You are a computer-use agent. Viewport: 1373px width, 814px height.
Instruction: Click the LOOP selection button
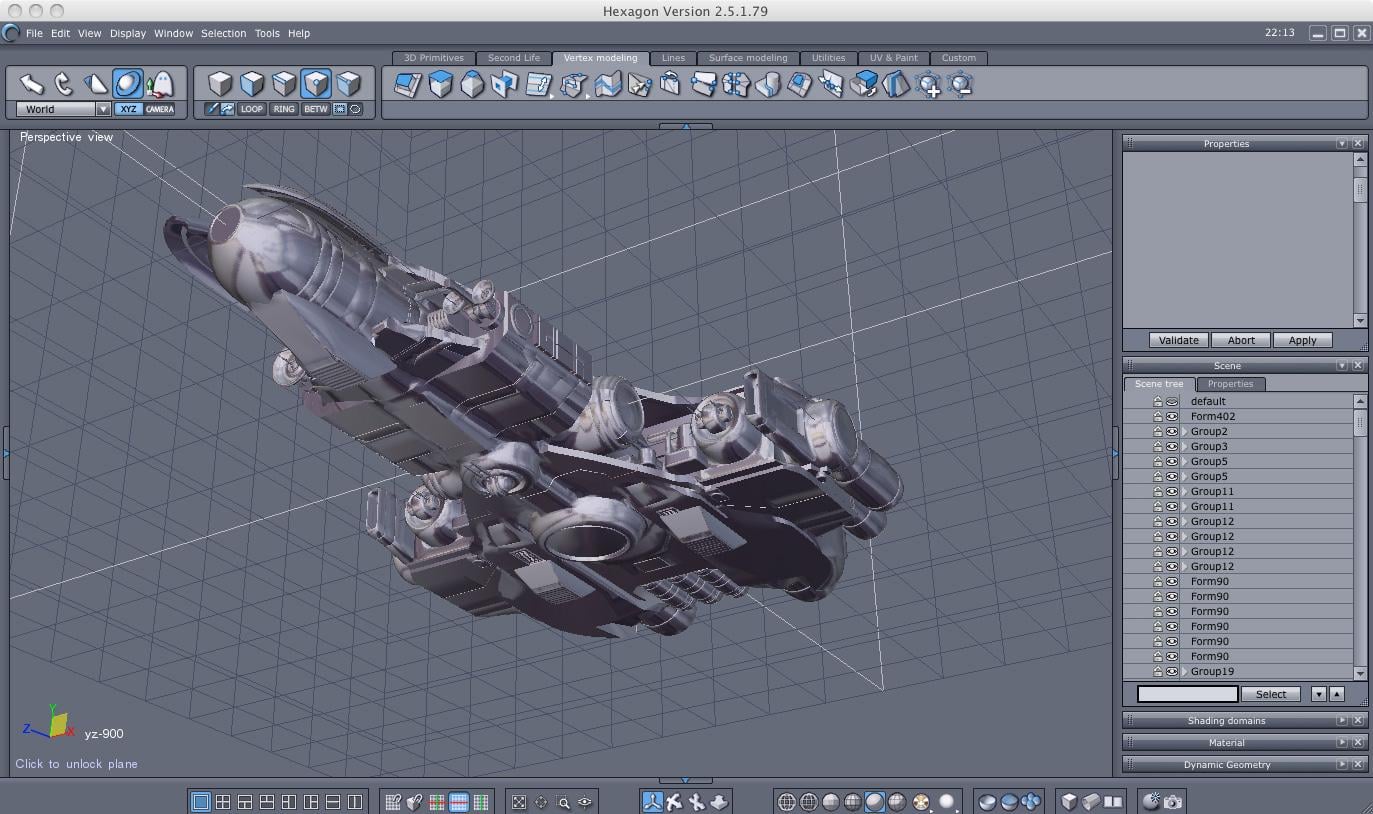252,109
